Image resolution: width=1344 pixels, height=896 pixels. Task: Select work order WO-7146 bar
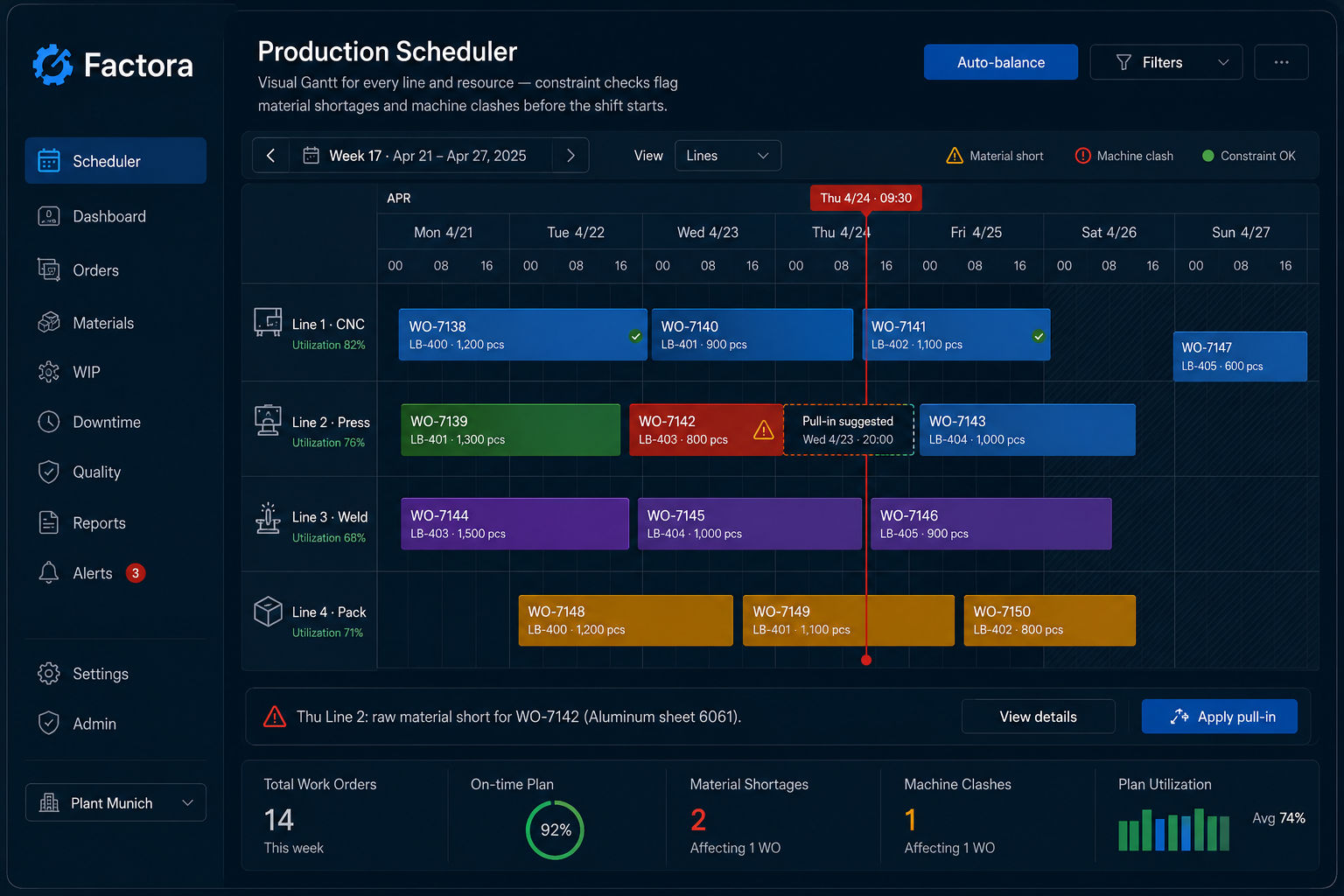(x=991, y=523)
